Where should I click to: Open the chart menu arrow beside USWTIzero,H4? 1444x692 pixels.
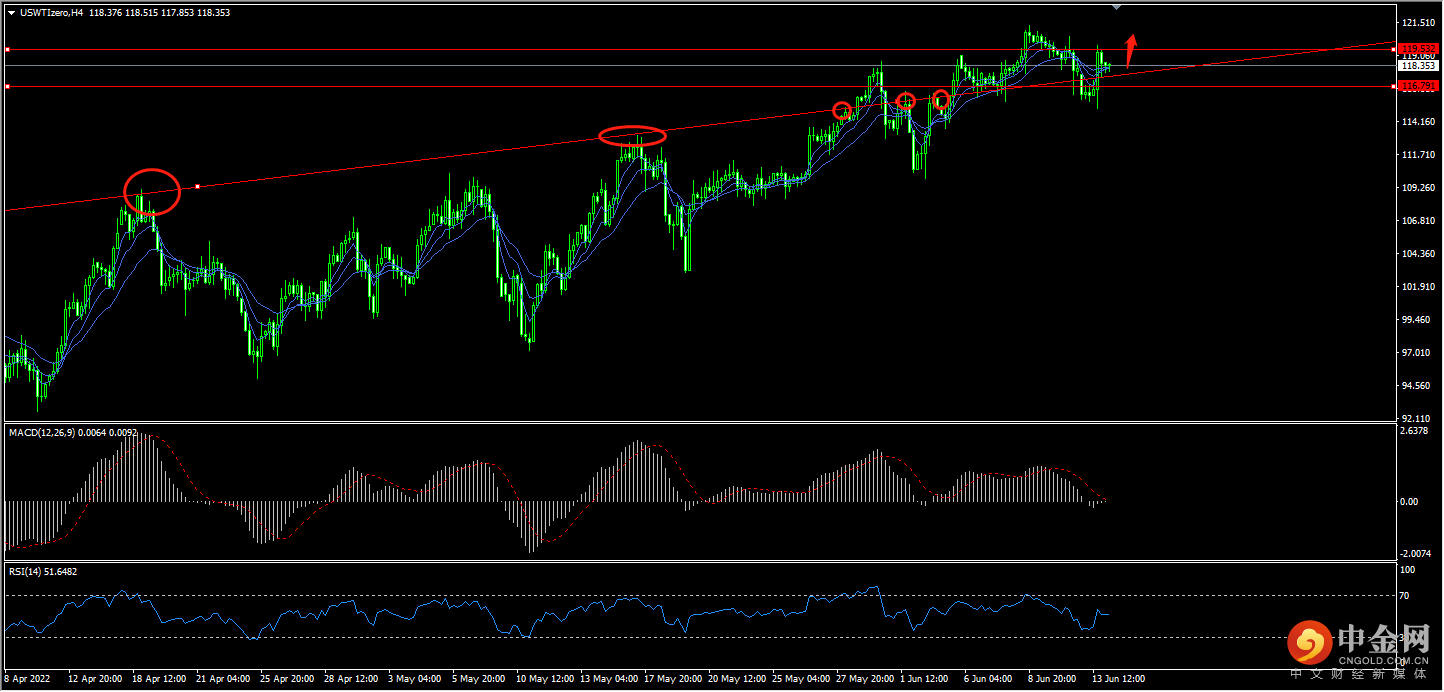click(11, 13)
